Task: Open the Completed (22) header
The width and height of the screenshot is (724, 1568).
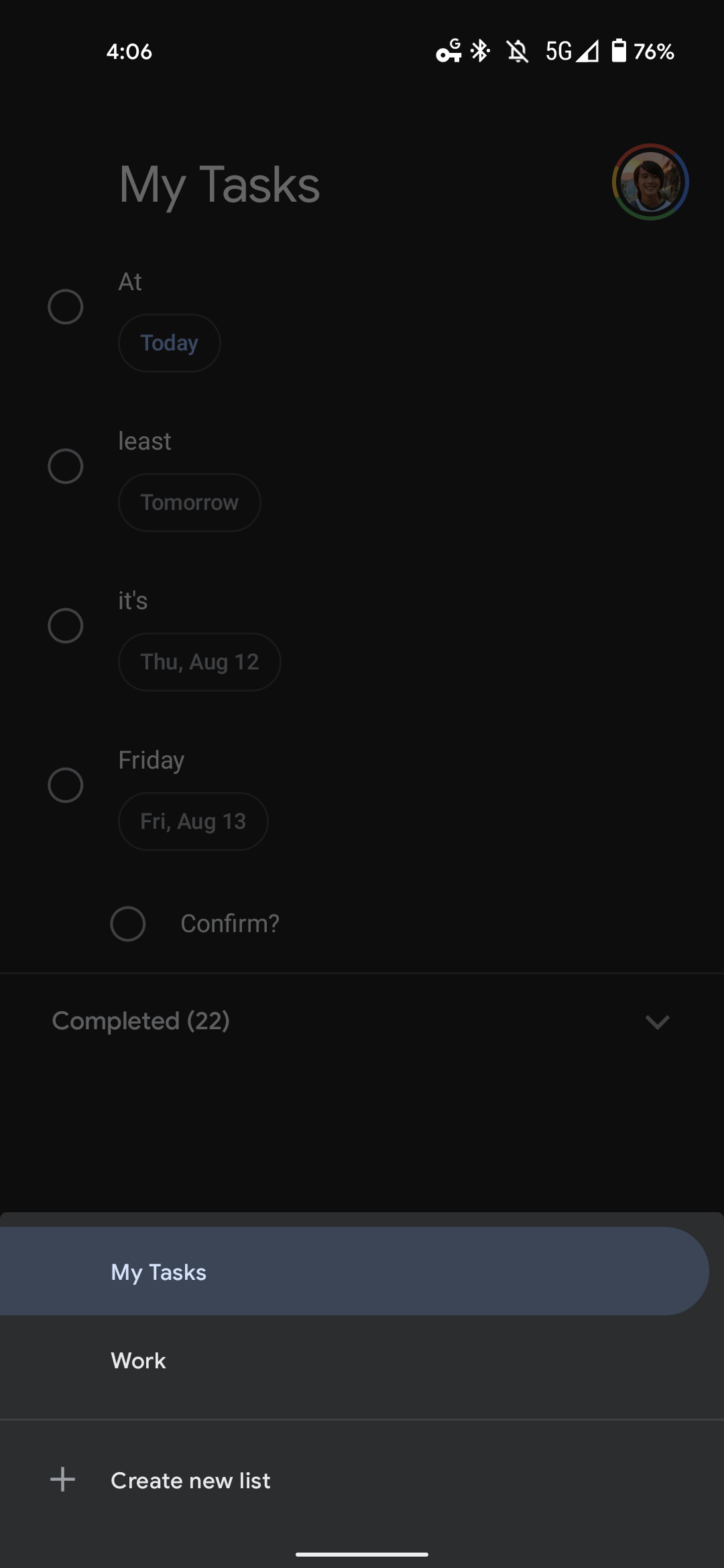Action: pyautogui.click(x=141, y=1021)
